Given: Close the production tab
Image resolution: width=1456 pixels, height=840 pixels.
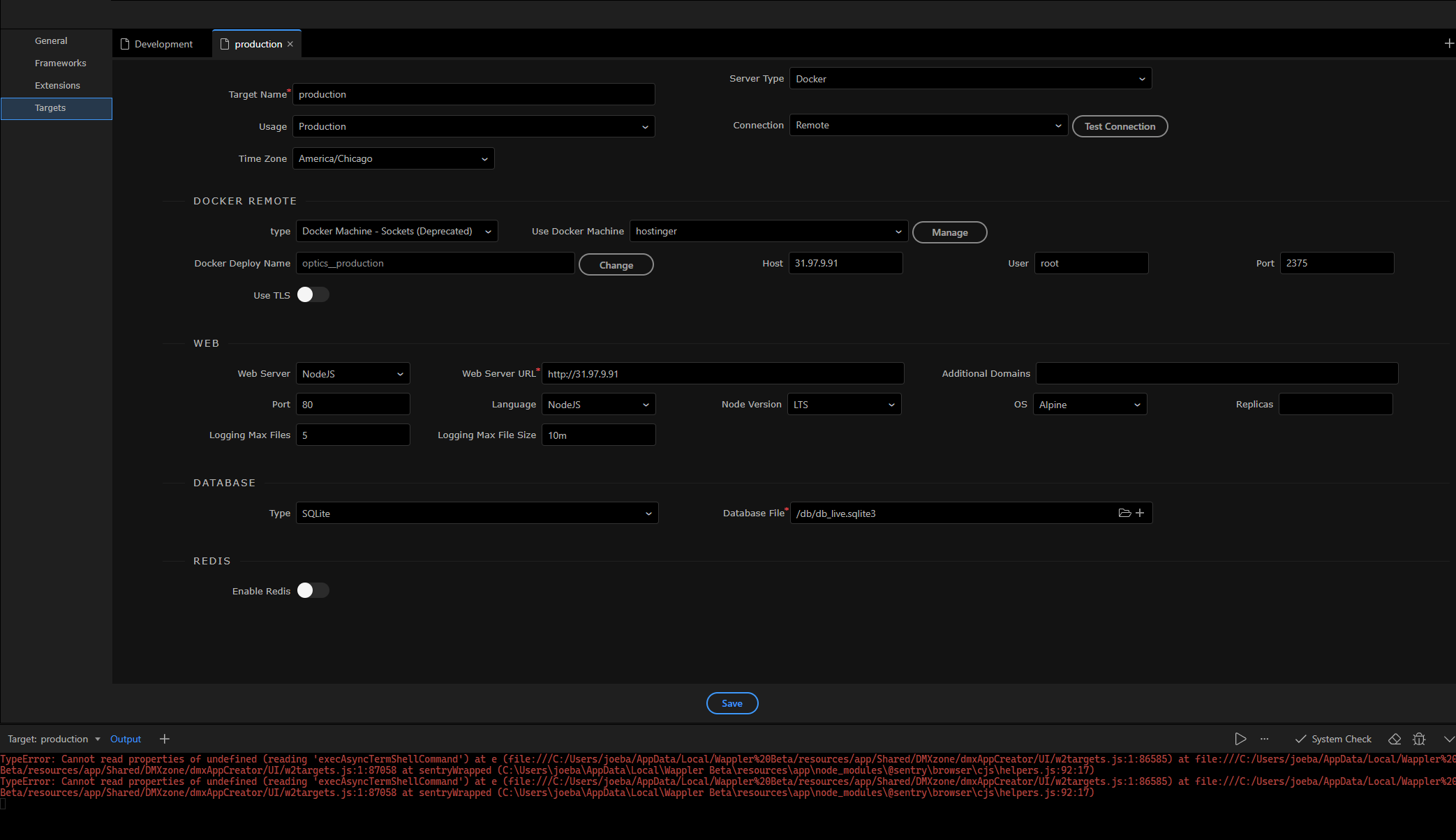Looking at the screenshot, I should 290,44.
